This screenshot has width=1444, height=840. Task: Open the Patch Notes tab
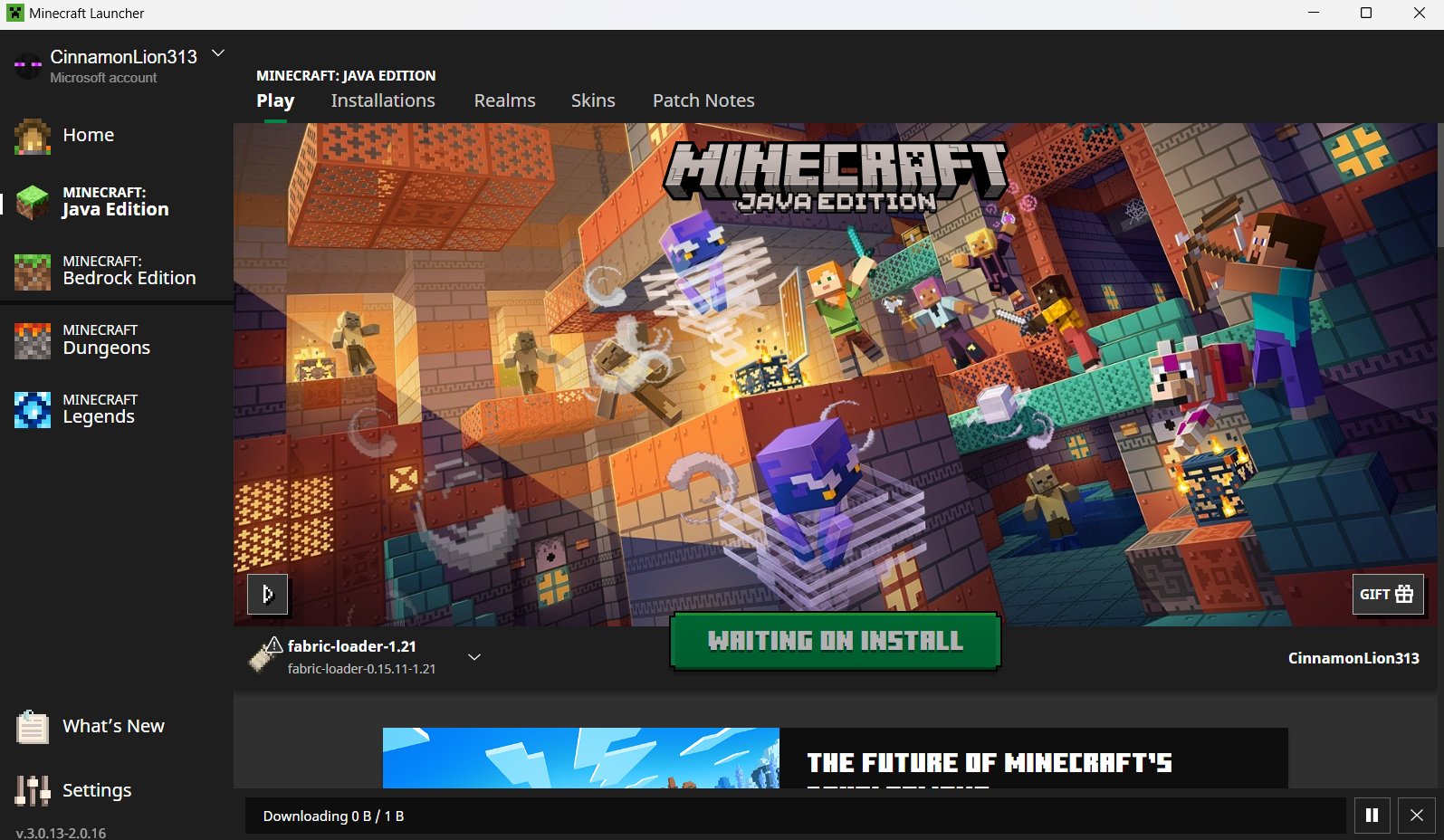pos(703,100)
